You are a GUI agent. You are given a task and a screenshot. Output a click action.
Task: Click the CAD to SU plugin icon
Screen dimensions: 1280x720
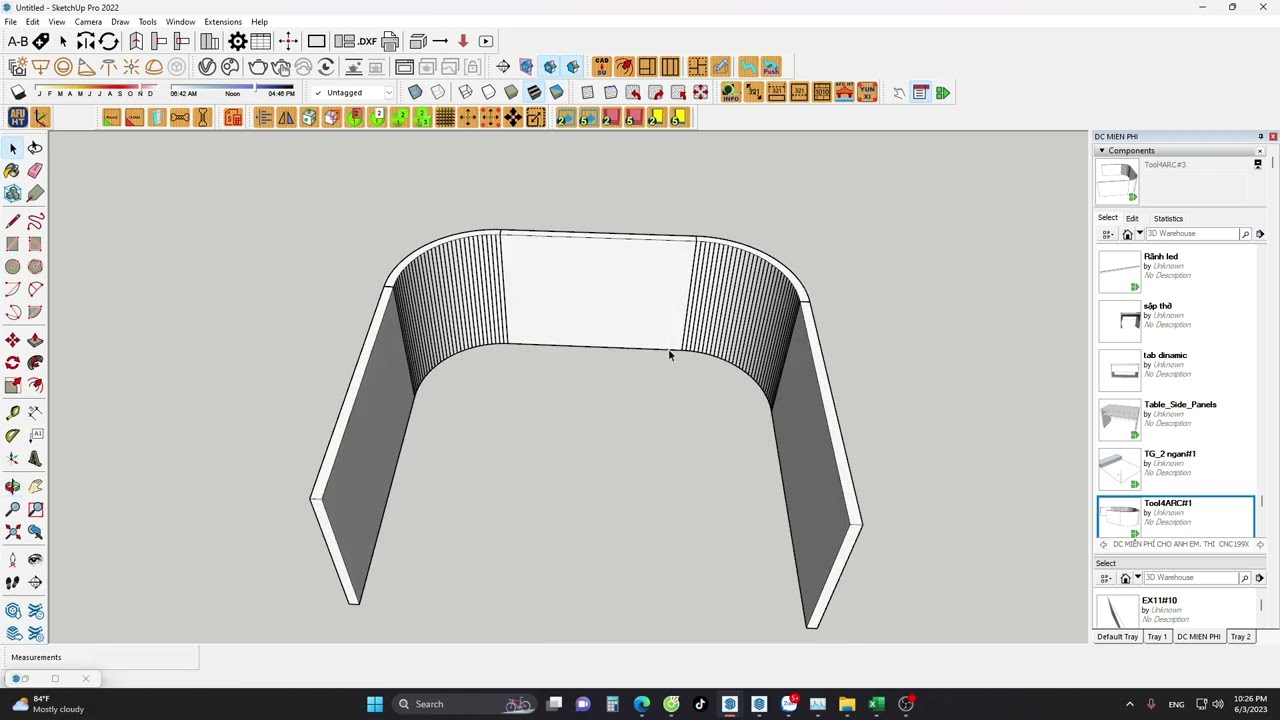pos(601,67)
